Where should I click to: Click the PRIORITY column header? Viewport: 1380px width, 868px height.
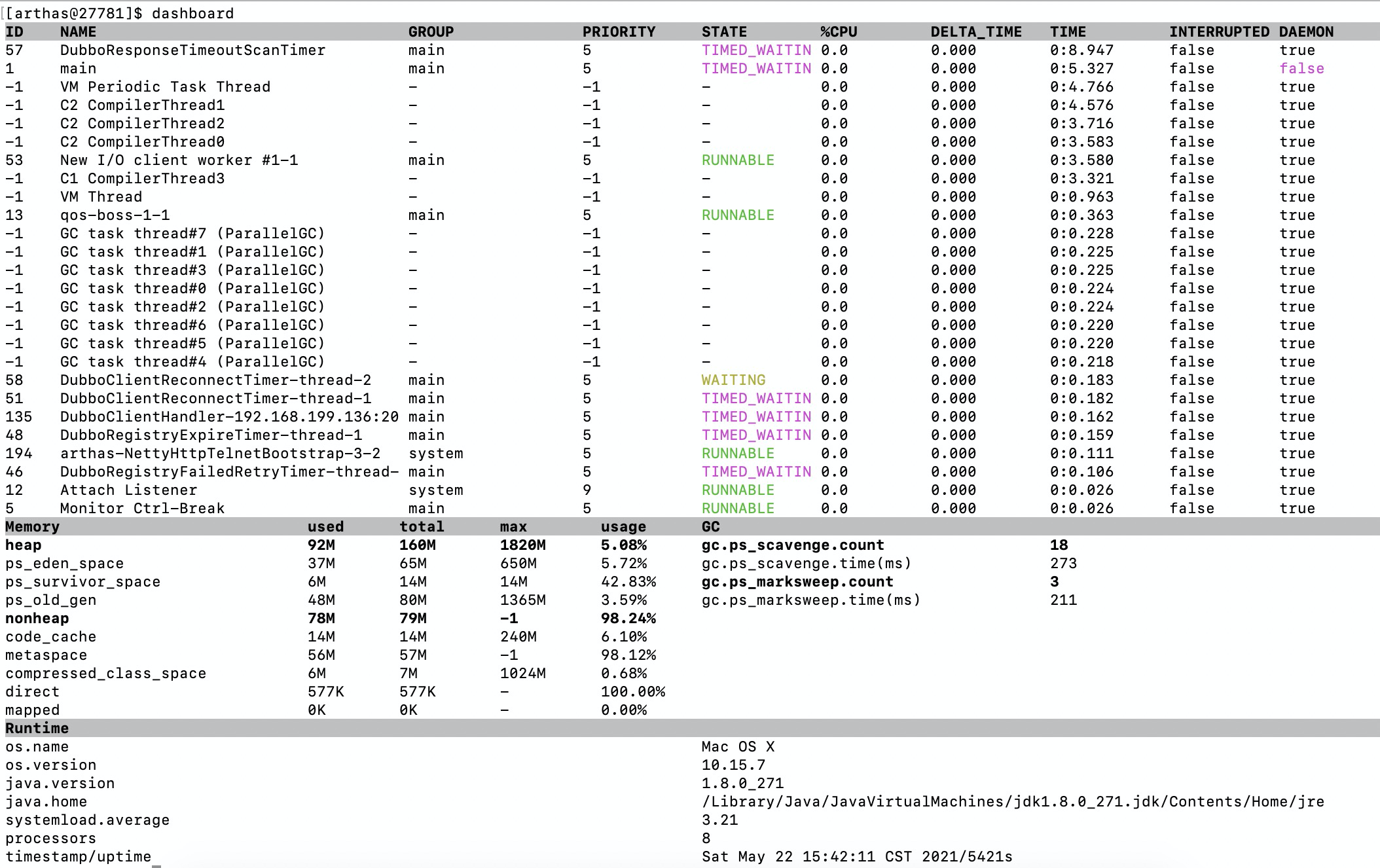tap(619, 31)
